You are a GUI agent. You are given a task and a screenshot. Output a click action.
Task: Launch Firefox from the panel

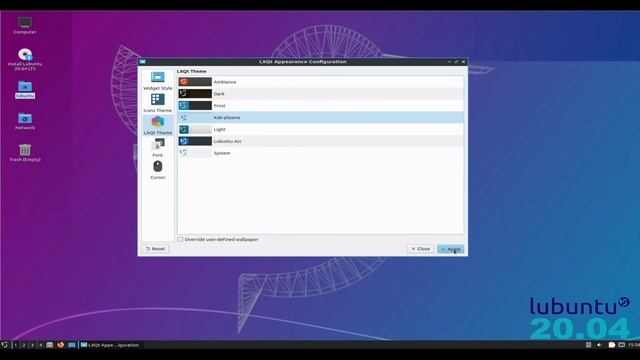pyautogui.click(x=60, y=345)
